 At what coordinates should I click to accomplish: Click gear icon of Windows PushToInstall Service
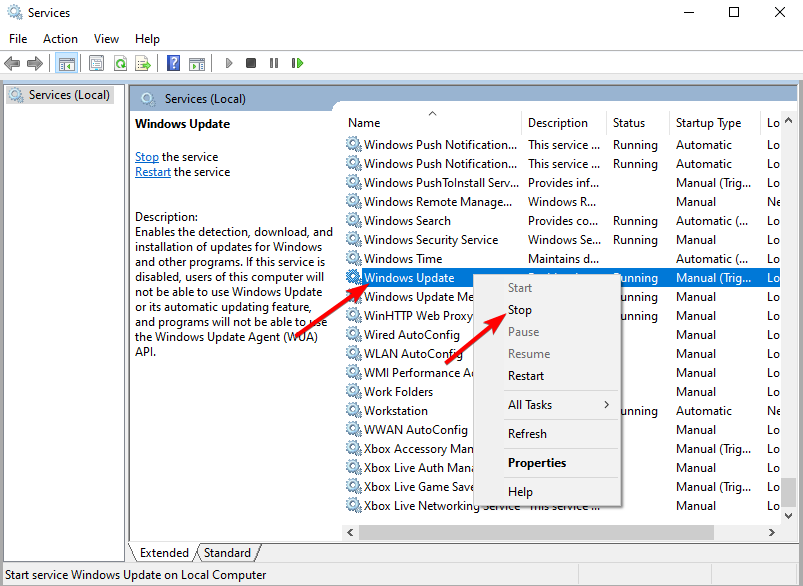coord(353,182)
